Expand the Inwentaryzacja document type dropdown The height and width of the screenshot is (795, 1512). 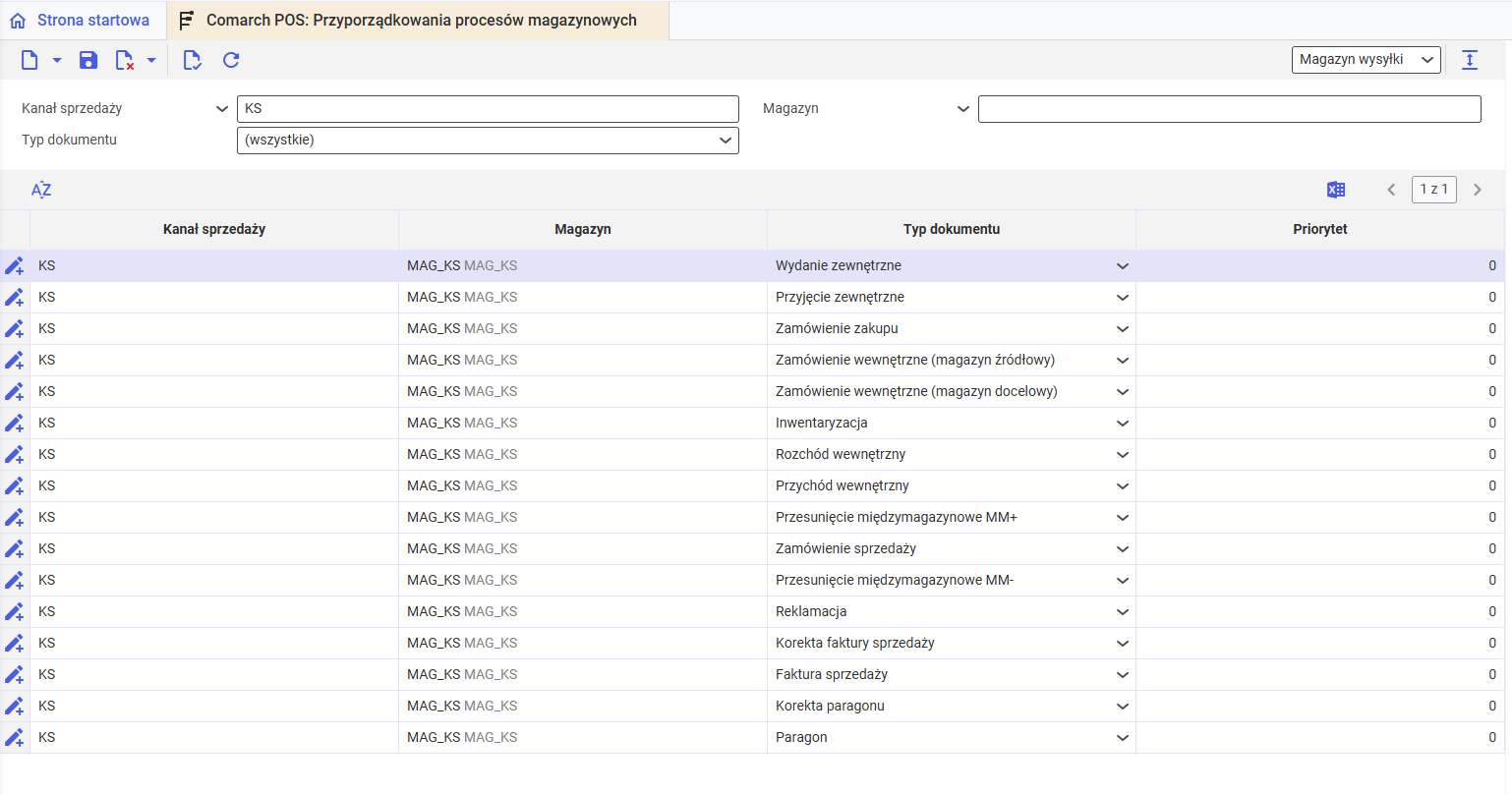pos(1122,424)
